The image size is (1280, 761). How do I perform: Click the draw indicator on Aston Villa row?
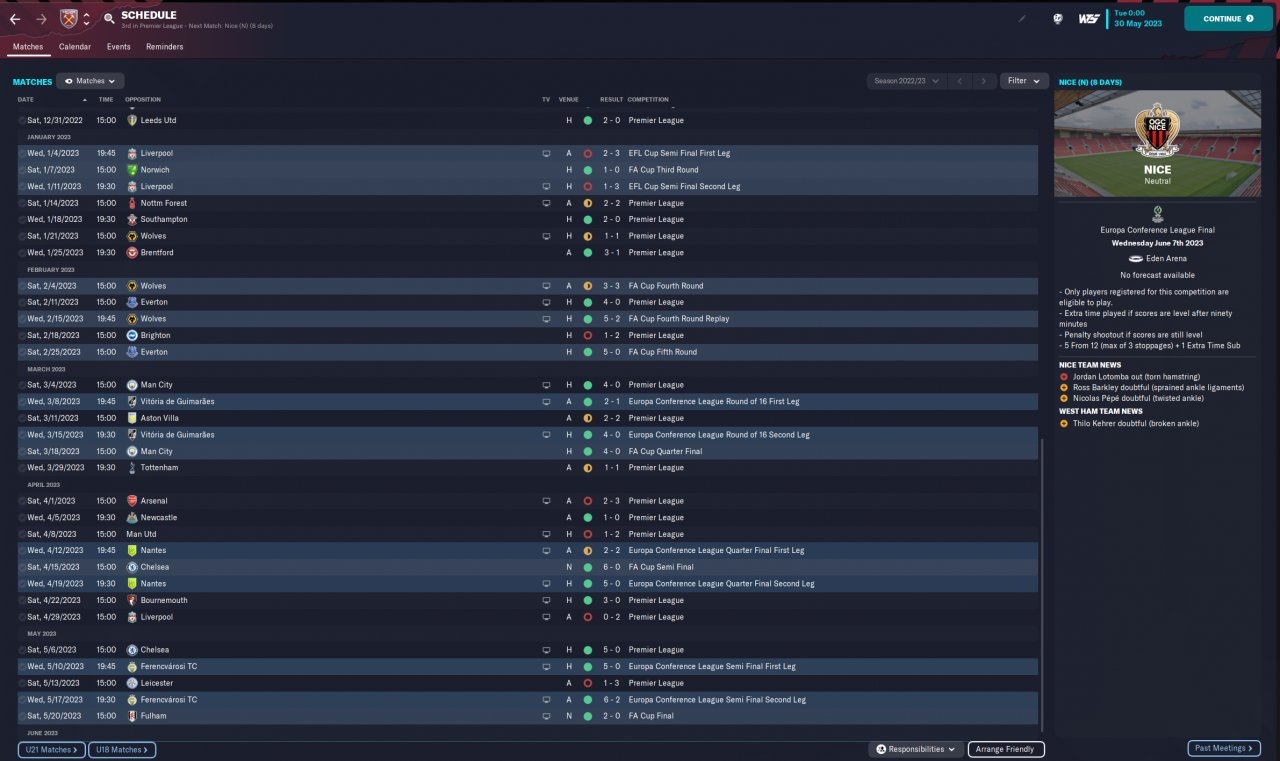click(x=587, y=418)
